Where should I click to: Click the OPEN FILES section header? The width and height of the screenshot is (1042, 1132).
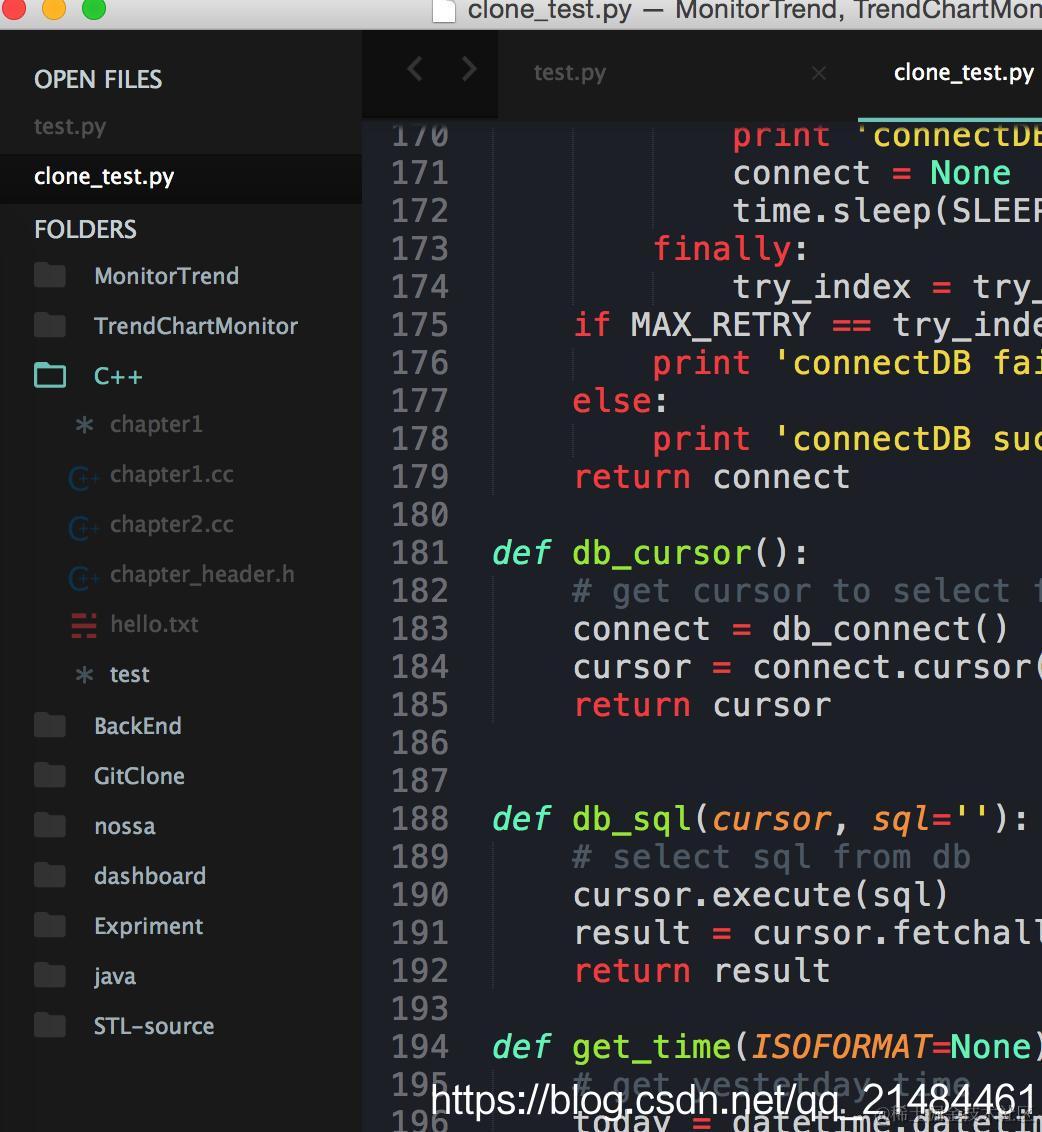tap(98, 79)
